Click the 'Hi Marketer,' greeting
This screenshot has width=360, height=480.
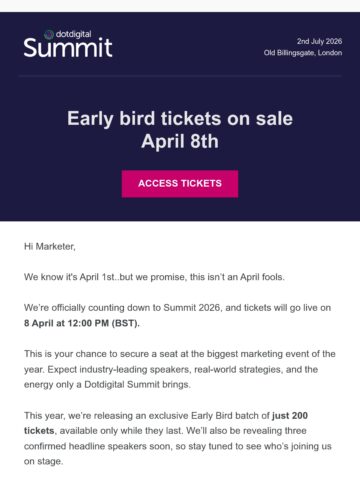click(50, 247)
